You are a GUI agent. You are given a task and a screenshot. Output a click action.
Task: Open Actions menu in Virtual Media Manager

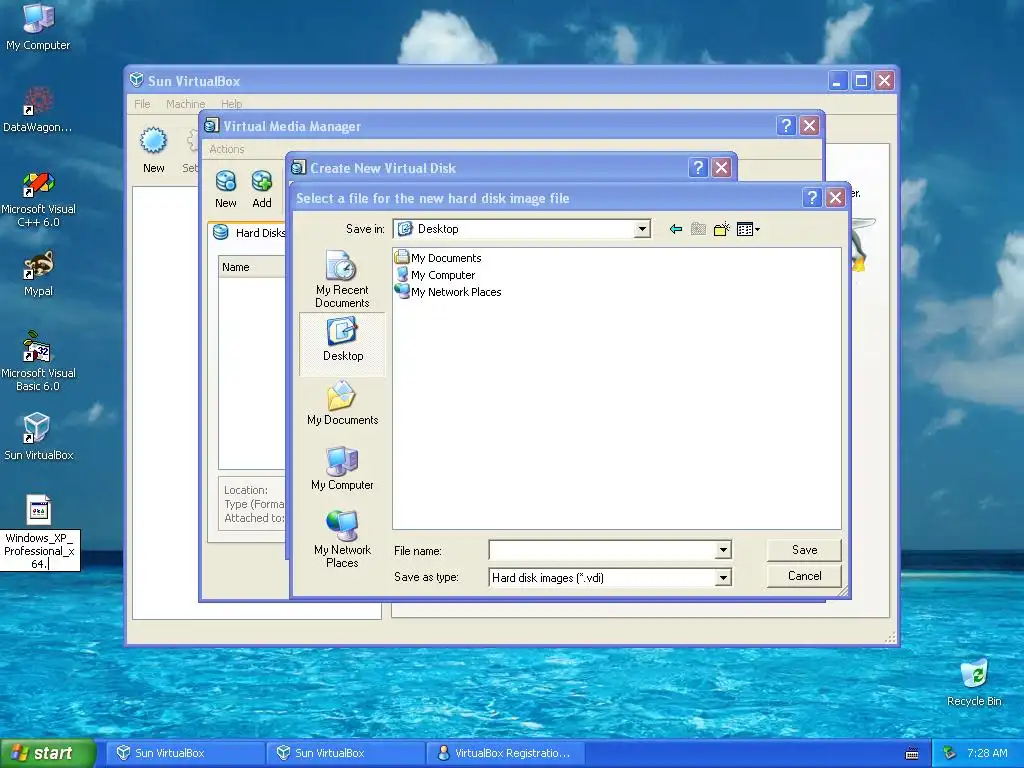tap(227, 150)
